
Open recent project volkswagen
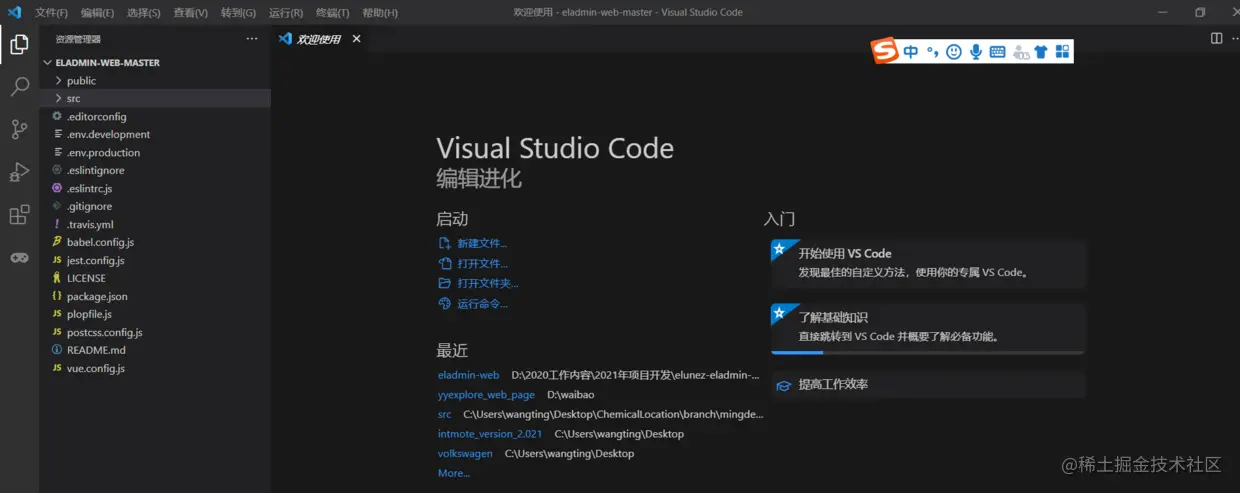point(465,454)
